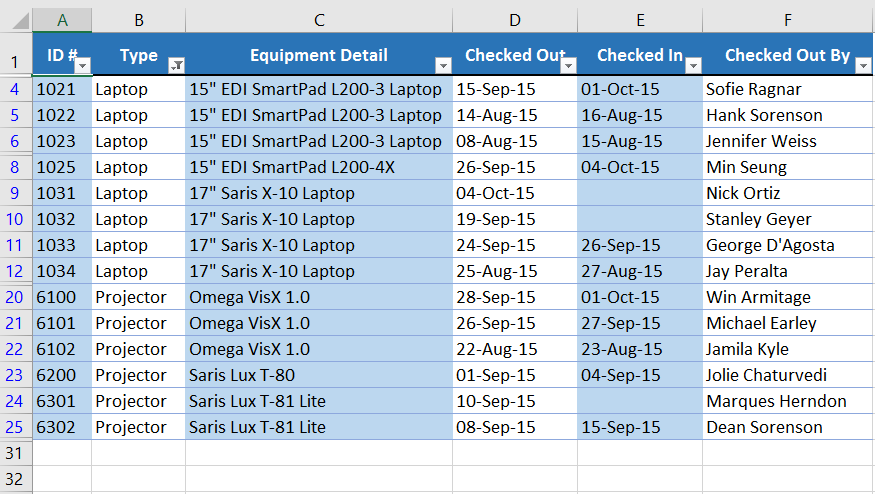Expand the Equipment Detail filter dropdown

pos(443,65)
